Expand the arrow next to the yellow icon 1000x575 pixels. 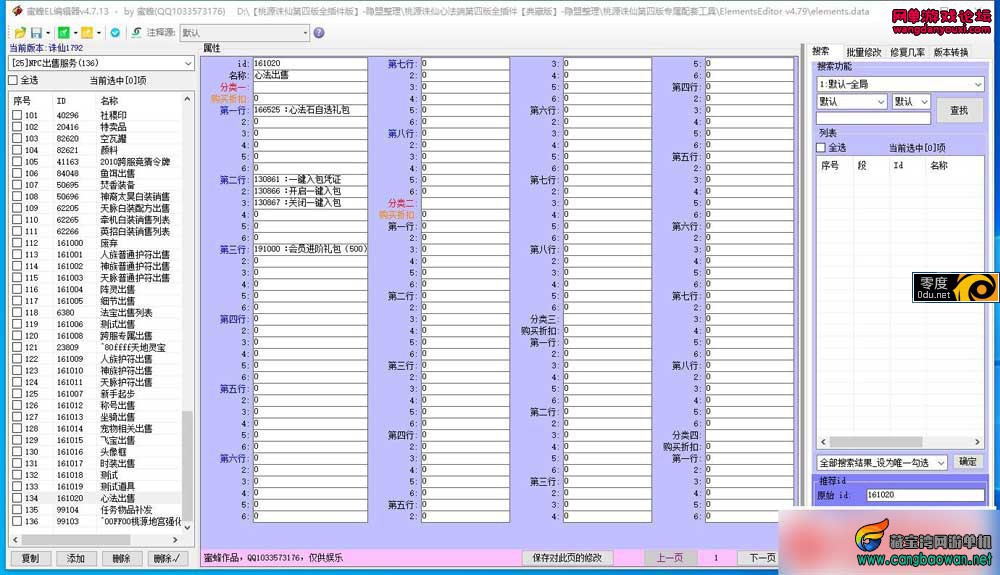coord(99,33)
